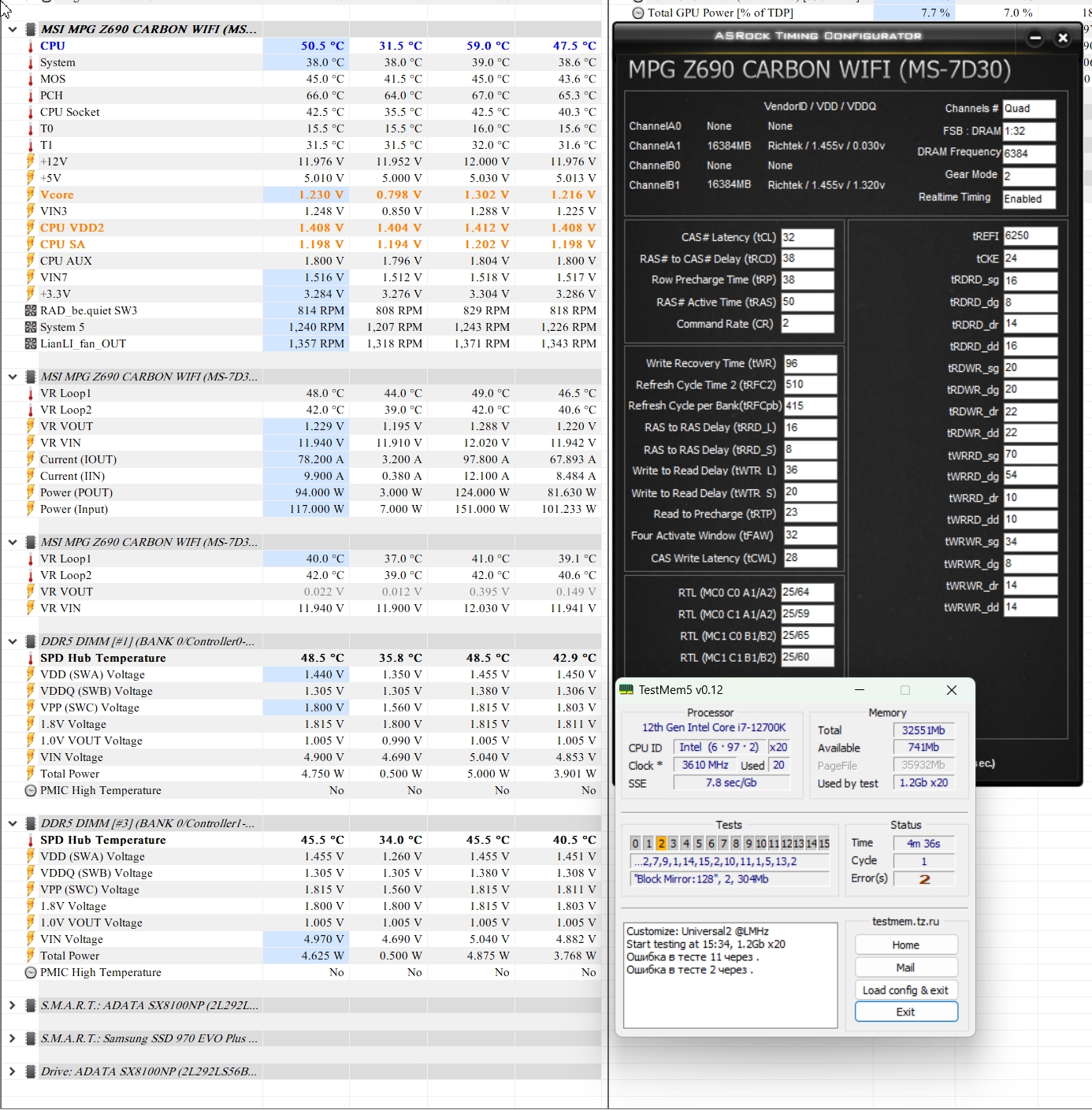The height and width of the screenshot is (1110, 1092).
Task: Select the Realtime Timing Enabled field
Action: pyautogui.click(x=1029, y=199)
